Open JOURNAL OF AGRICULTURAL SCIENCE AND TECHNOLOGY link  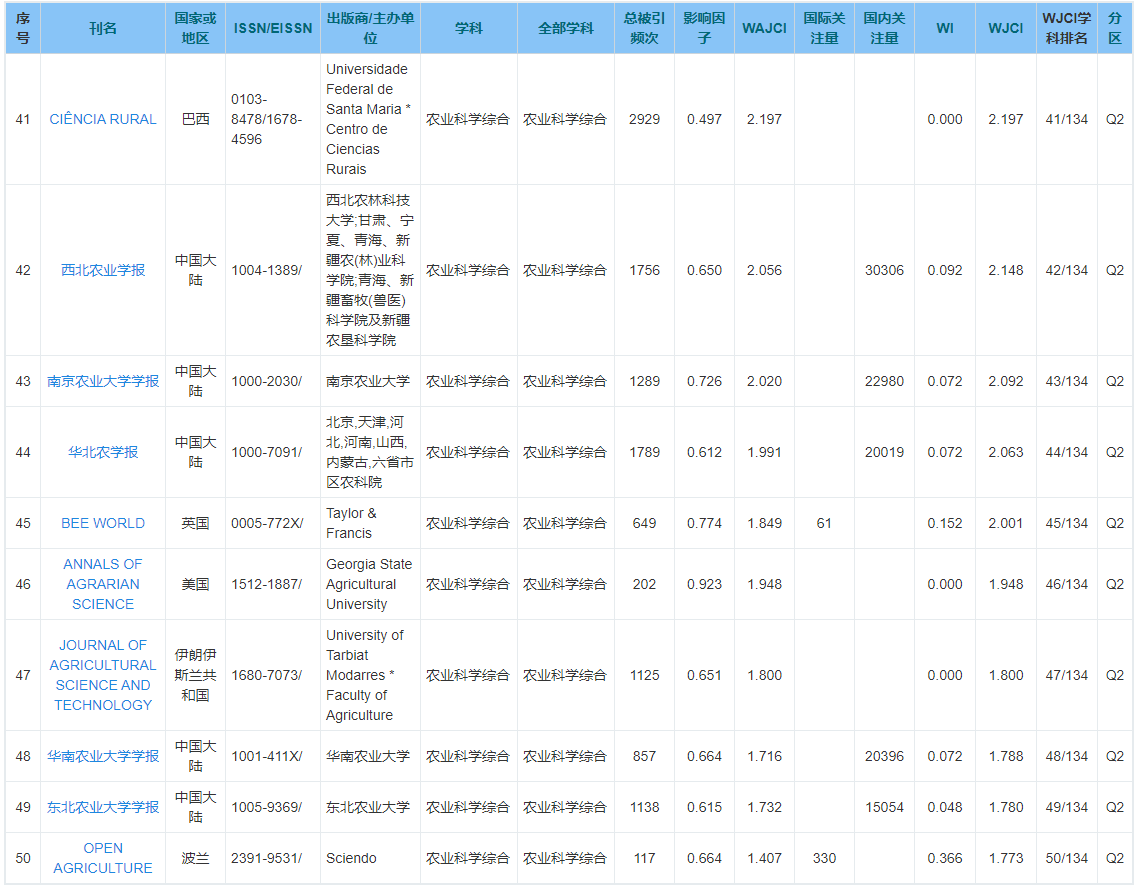click(103, 675)
